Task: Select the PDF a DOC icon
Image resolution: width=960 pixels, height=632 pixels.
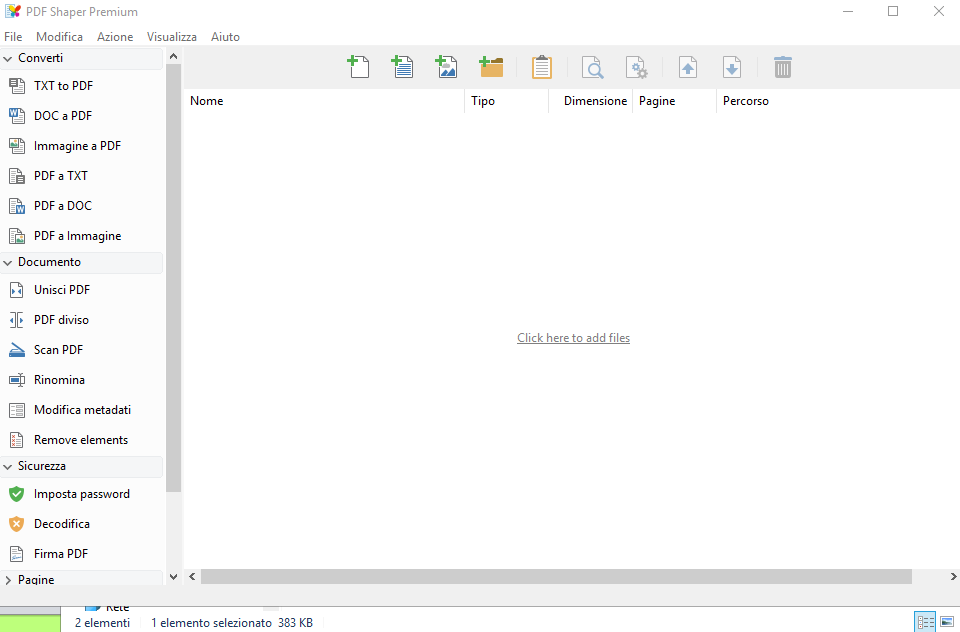Action: (x=17, y=206)
